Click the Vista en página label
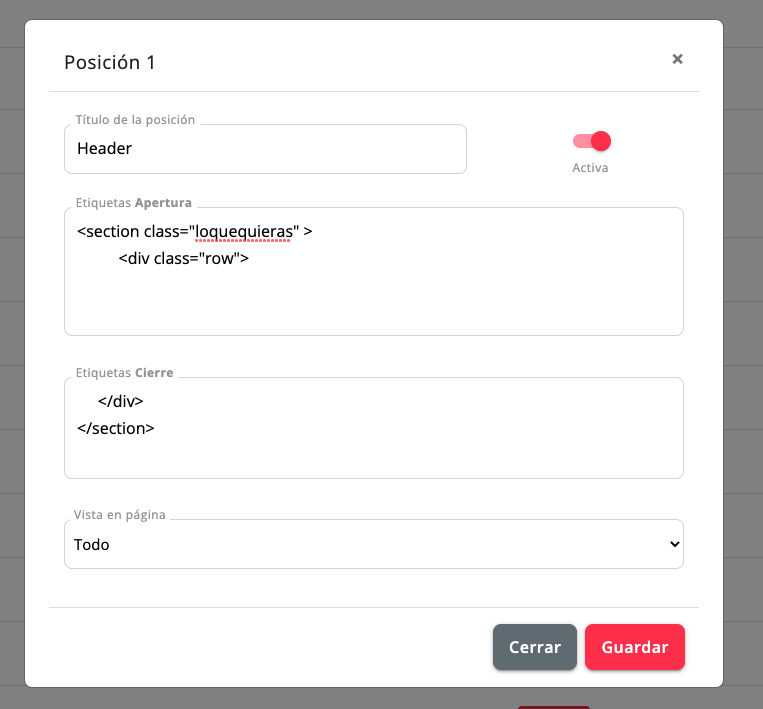Screen dimensions: 763x709 (120, 515)
